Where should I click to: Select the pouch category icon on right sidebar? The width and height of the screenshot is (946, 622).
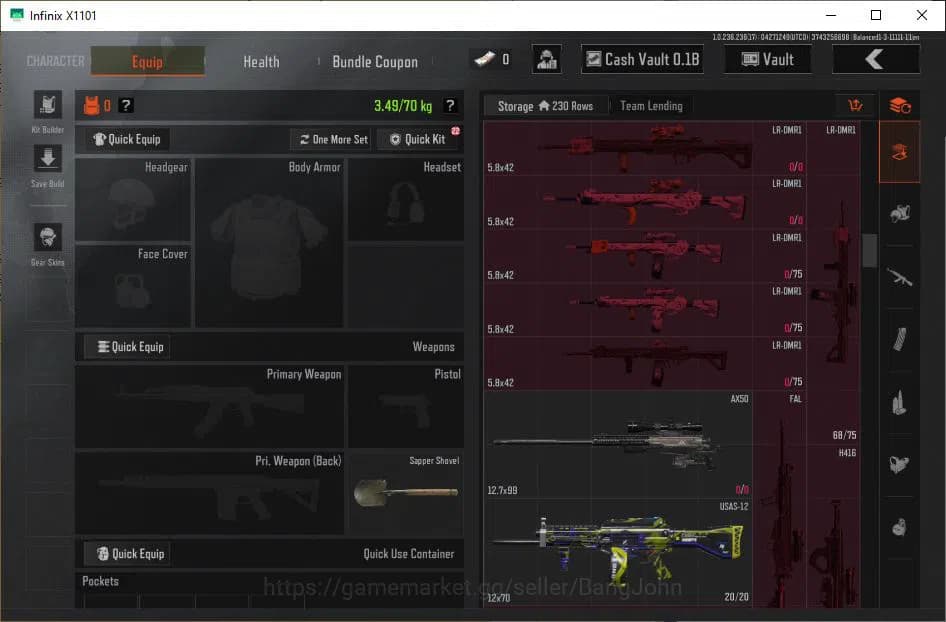899,465
